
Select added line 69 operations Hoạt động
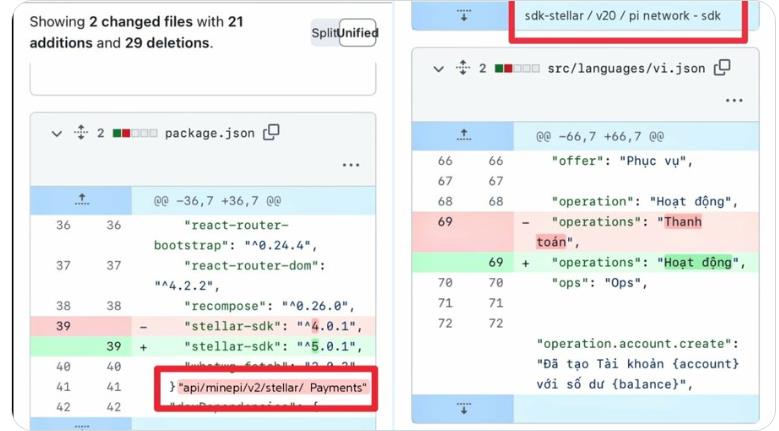point(585,262)
